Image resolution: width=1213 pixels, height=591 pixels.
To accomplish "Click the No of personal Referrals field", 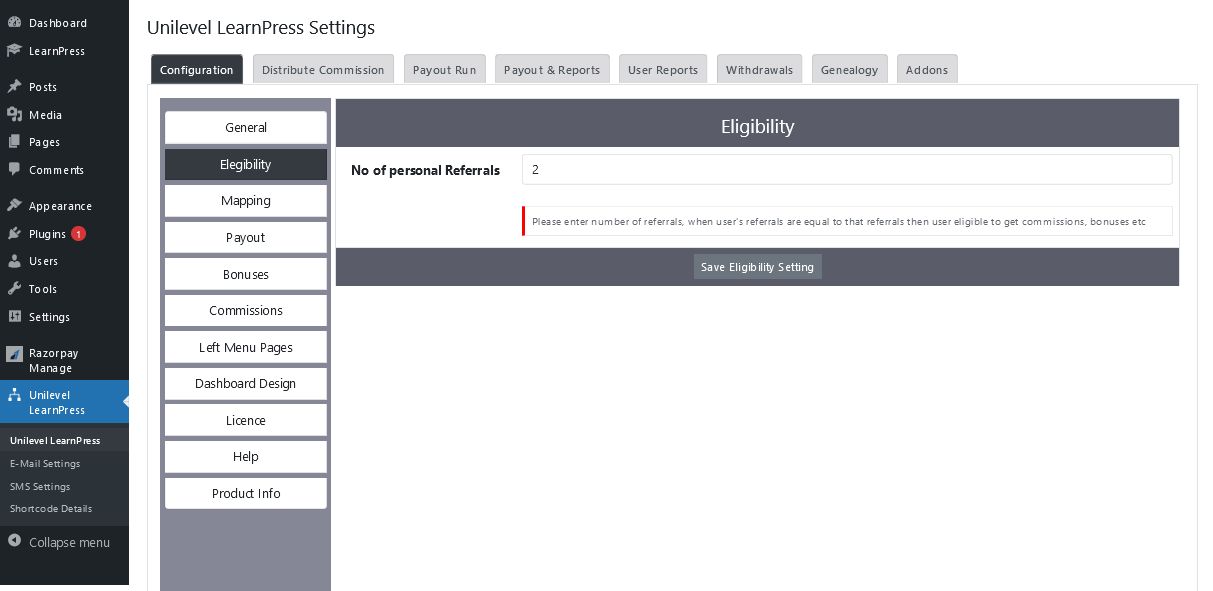I will pyautogui.click(x=846, y=170).
